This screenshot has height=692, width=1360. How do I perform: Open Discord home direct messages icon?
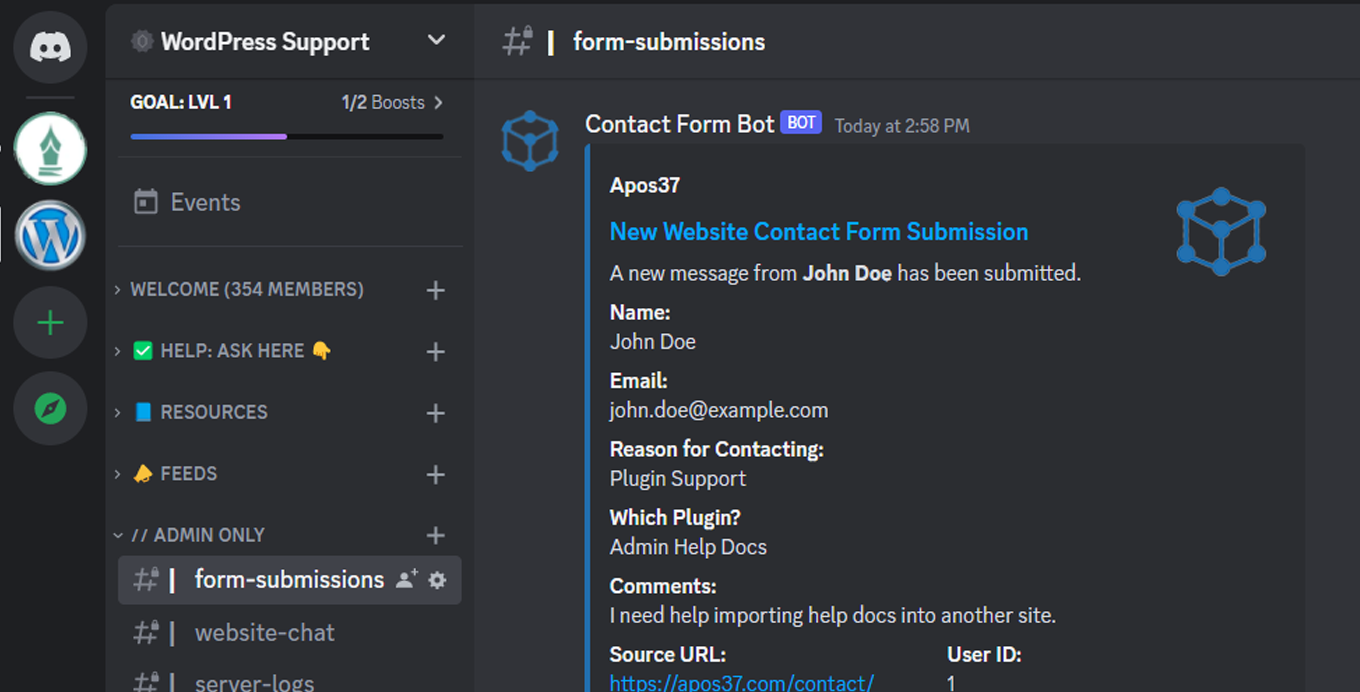tap(50, 47)
